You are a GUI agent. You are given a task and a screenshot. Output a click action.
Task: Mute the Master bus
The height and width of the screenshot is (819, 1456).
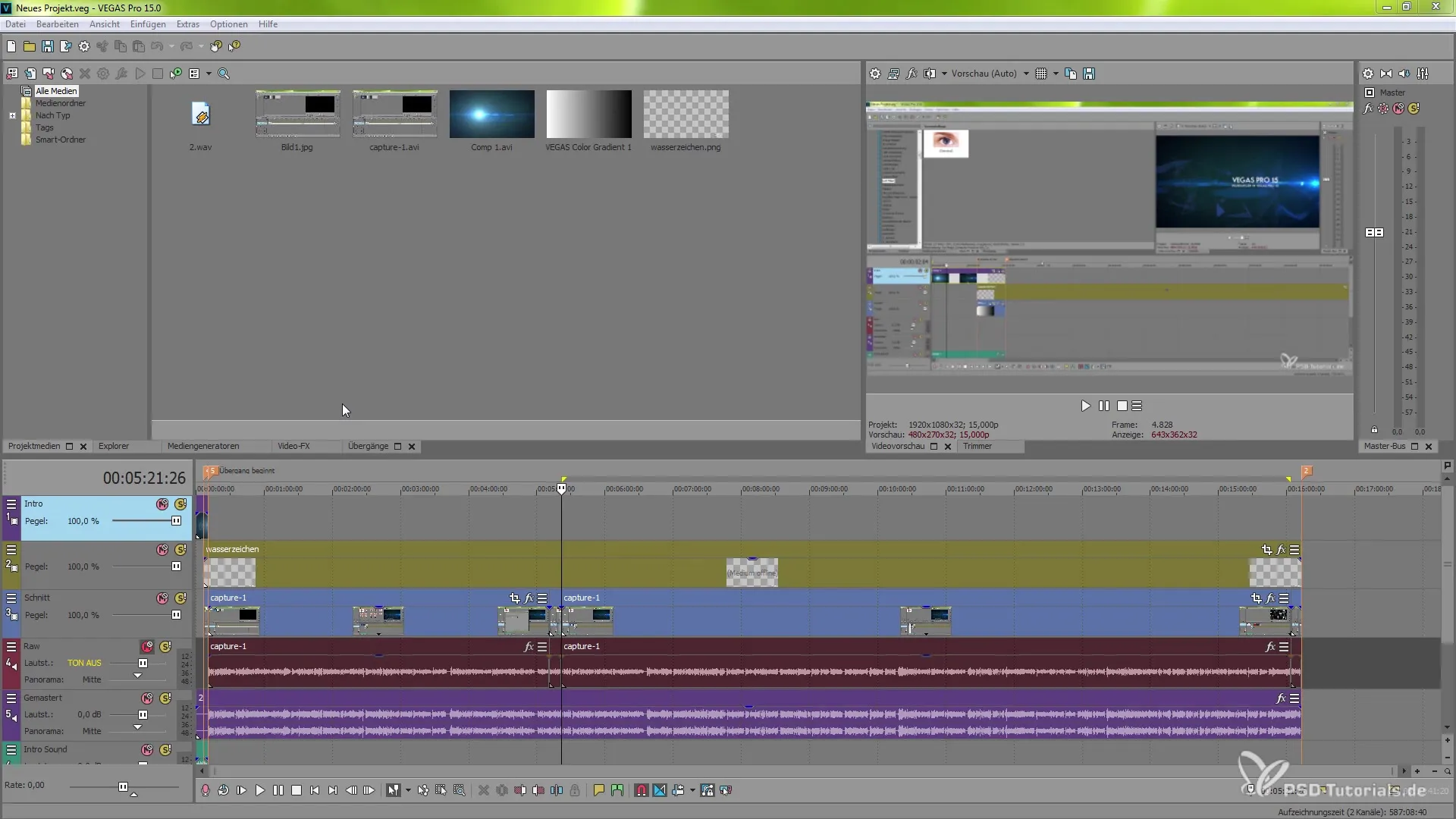point(1398,108)
